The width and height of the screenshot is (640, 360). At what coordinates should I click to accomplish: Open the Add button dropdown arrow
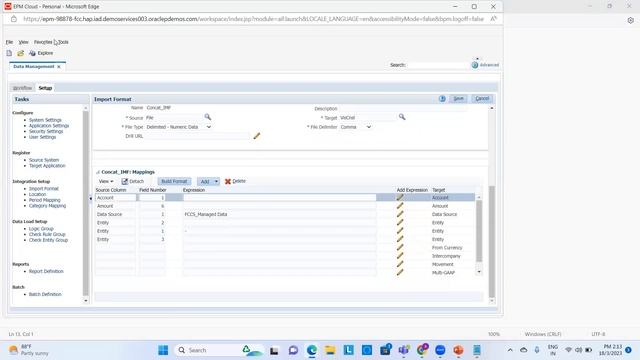pos(216,181)
